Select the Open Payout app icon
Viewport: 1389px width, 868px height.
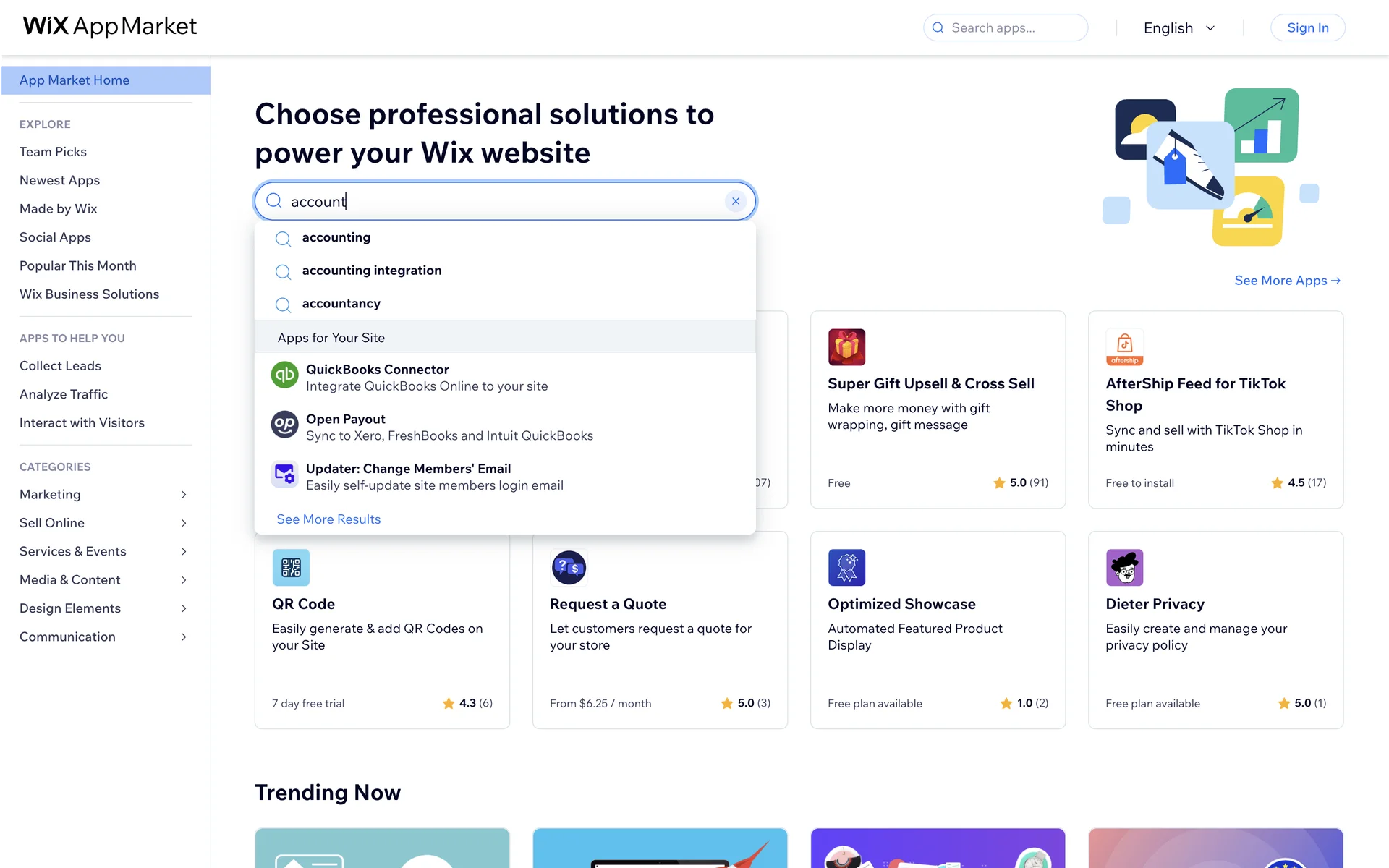pyautogui.click(x=284, y=425)
